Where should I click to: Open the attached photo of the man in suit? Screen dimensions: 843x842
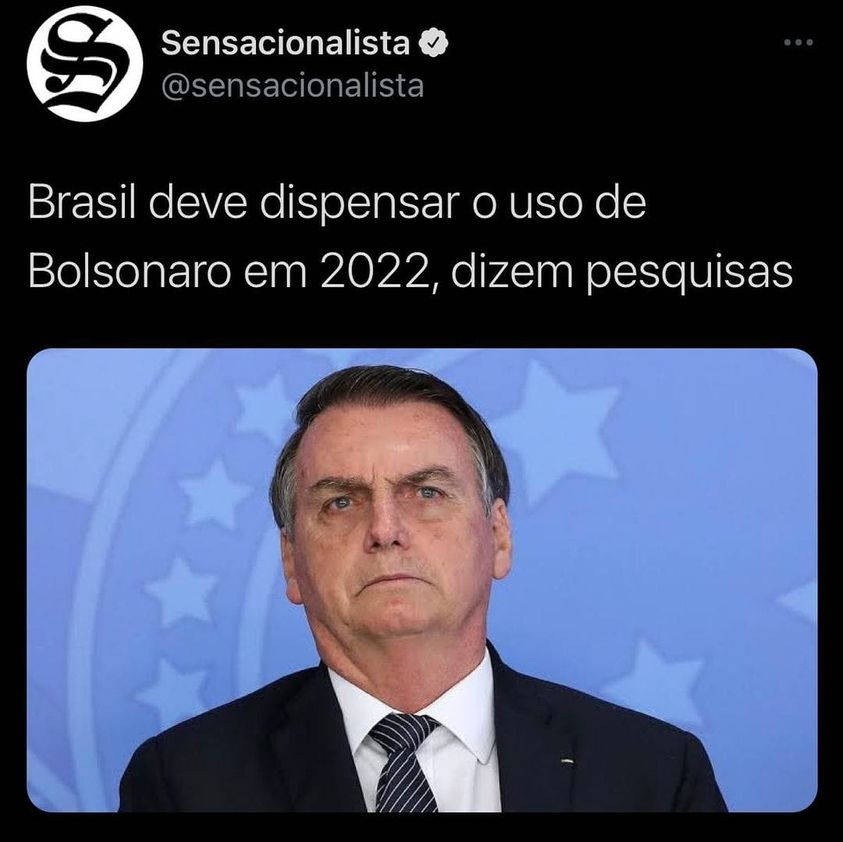click(x=422, y=580)
